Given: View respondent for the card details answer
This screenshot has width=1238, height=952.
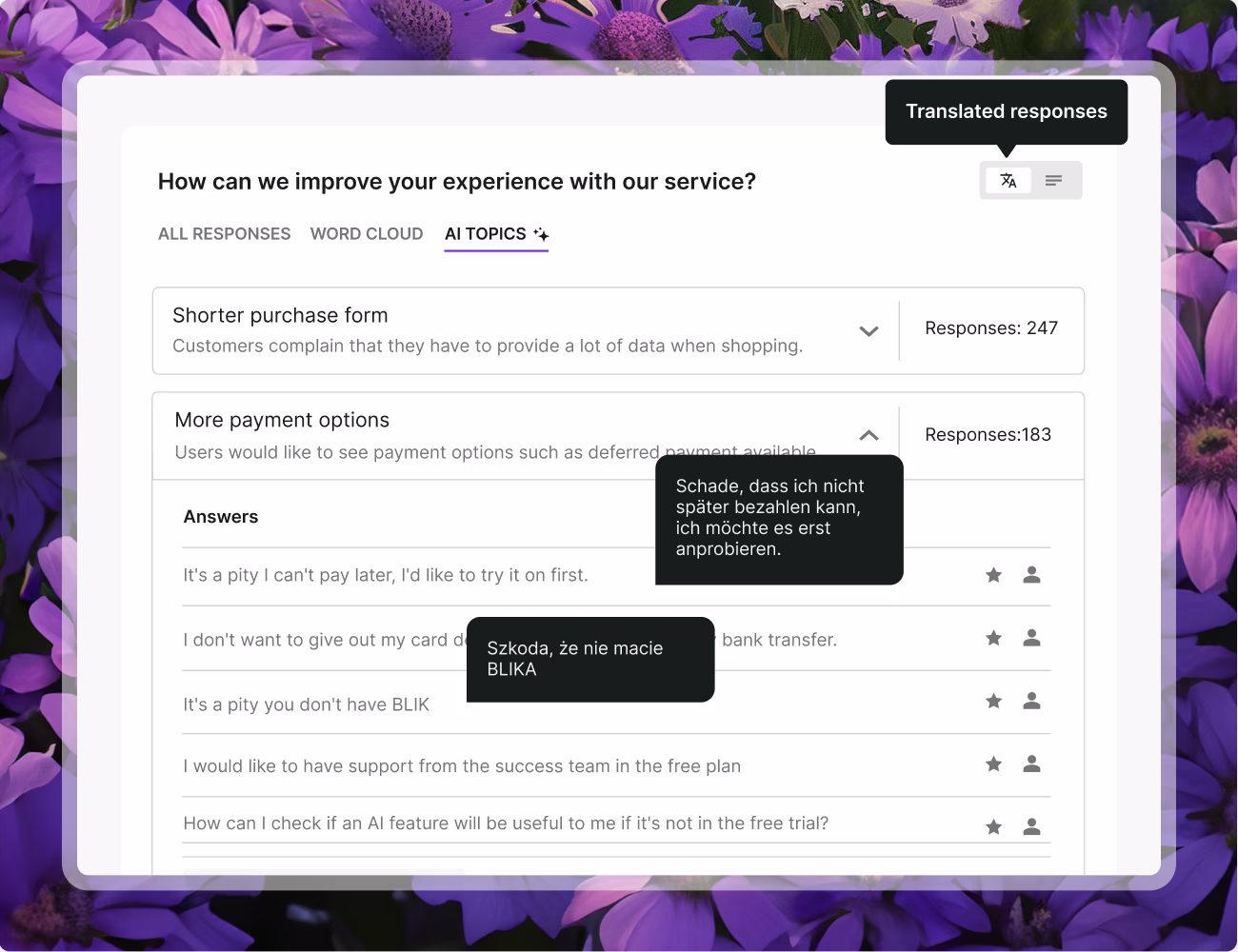Looking at the screenshot, I should pyautogui.click(x=1031, y=638).
